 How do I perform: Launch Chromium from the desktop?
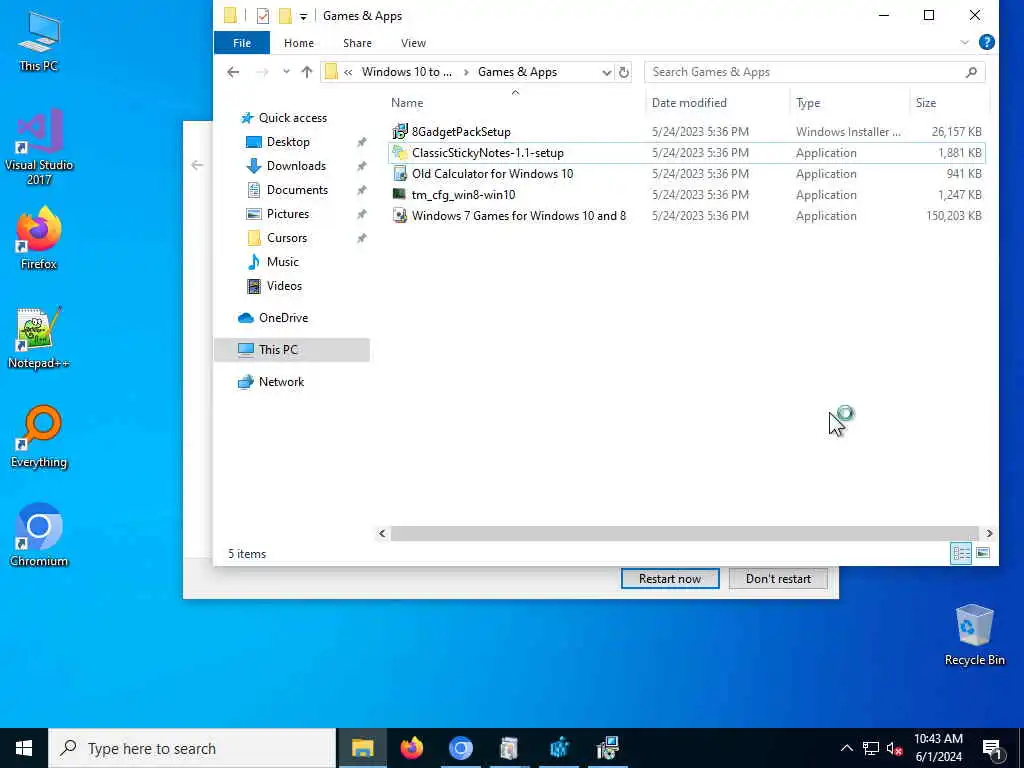pos(39,535)
